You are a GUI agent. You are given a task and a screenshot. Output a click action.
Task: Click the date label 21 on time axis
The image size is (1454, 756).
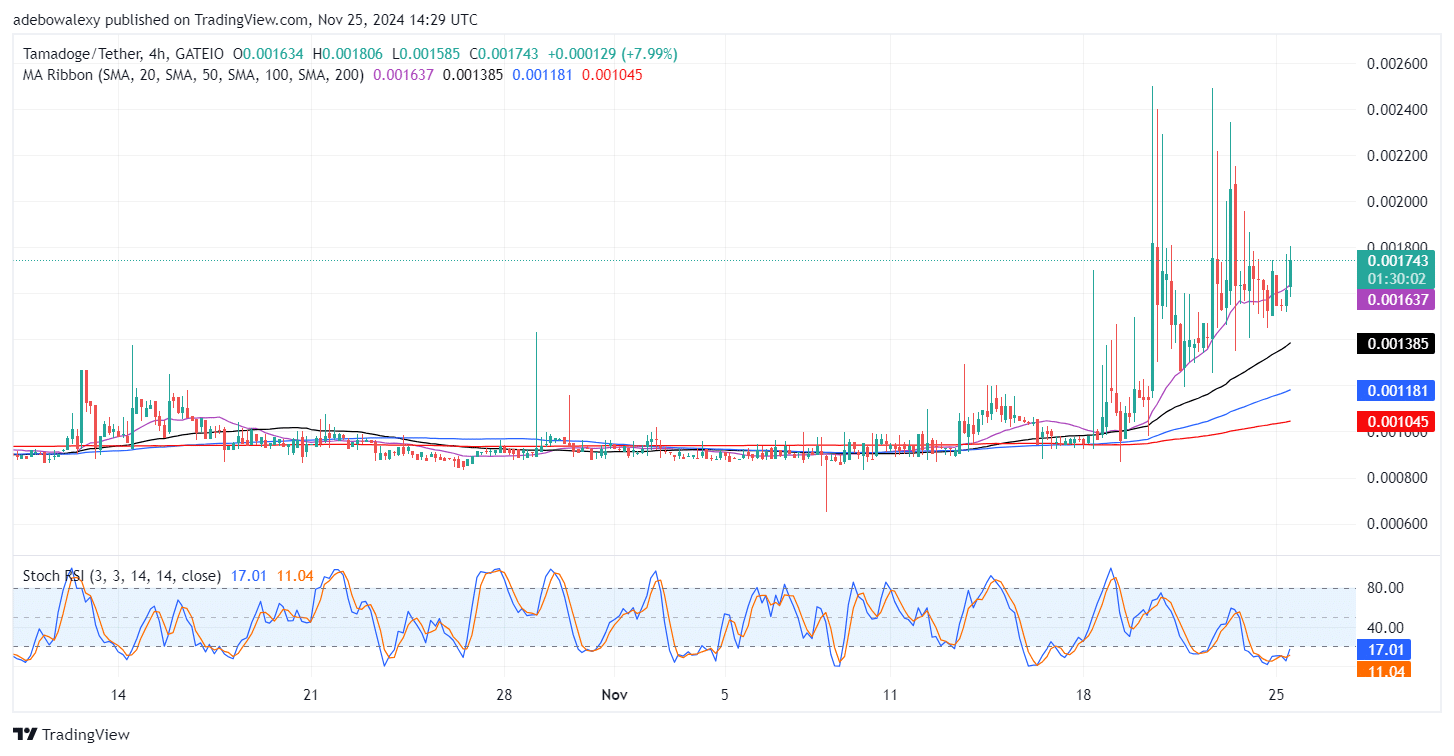coord(310,695)
